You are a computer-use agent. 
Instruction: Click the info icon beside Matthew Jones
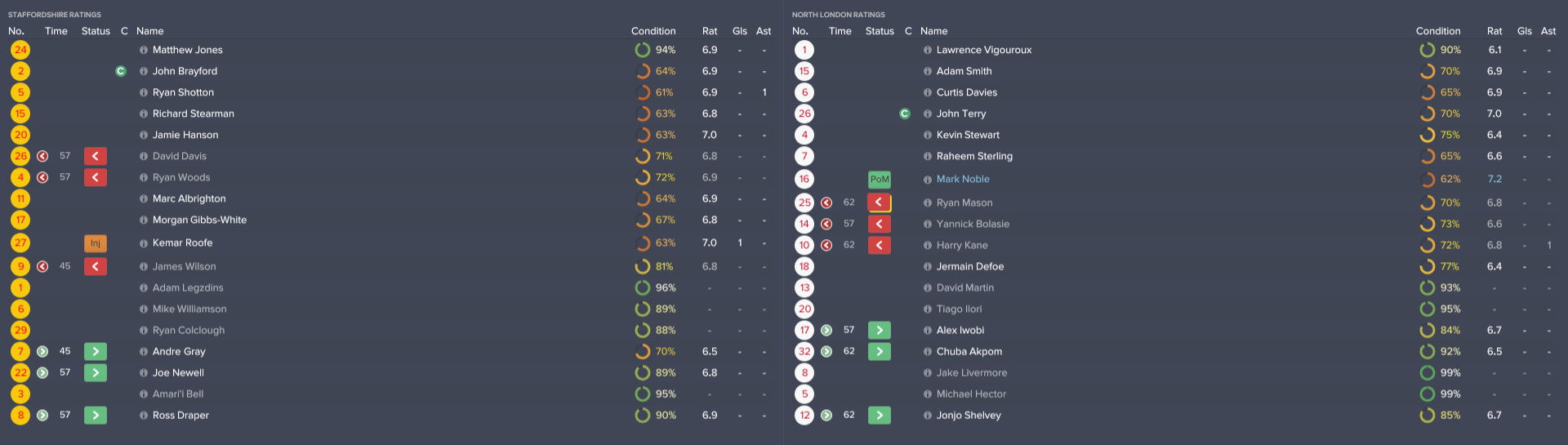144,50
